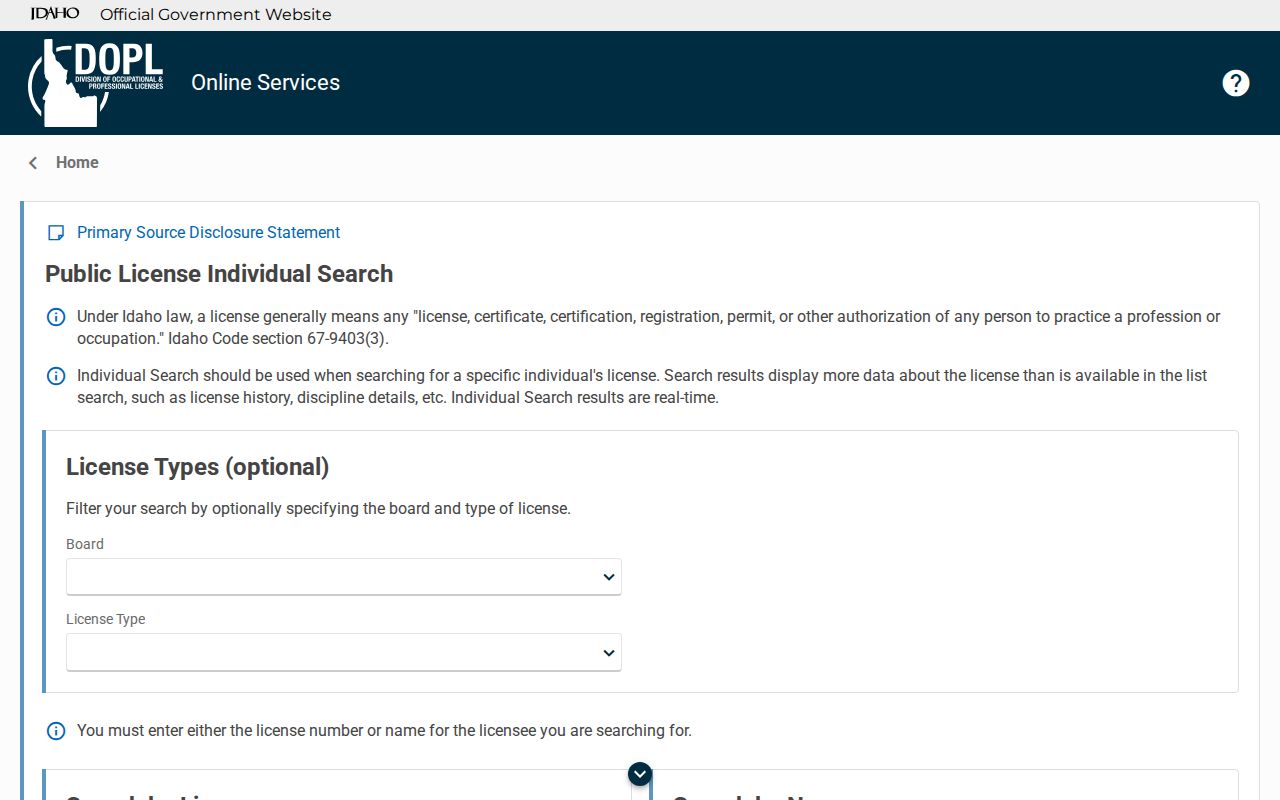Screen dimensions: 1280x800
Task: Click the Official Government Website text
Action: [x=216, y=15]
